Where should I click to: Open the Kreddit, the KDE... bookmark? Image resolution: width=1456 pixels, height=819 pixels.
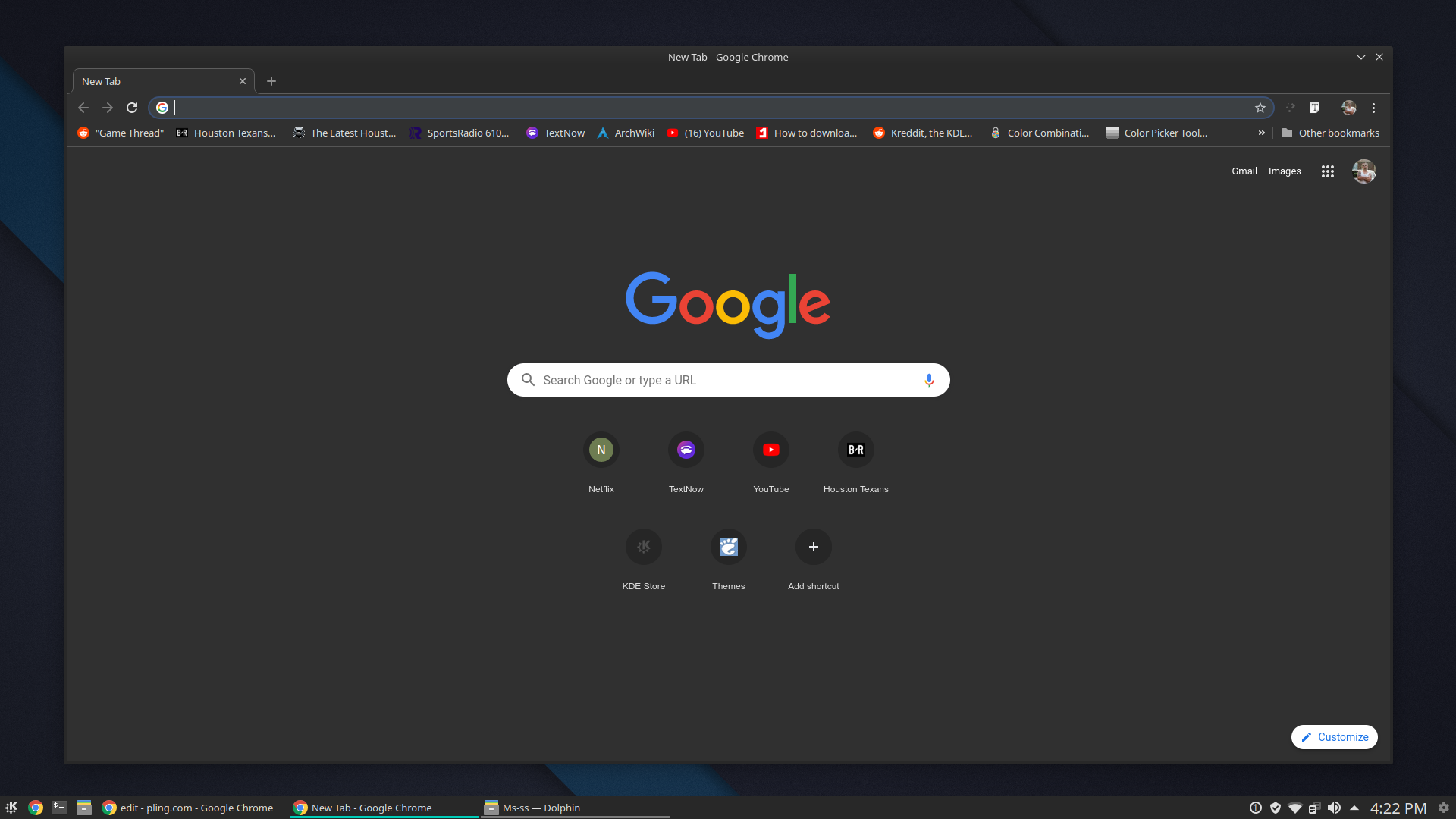923,133
